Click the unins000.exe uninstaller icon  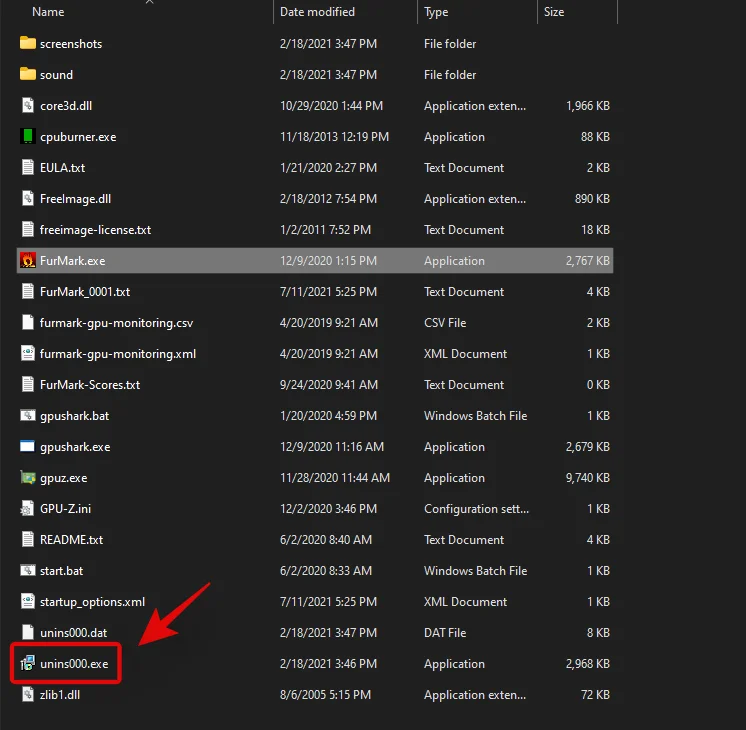click(x=28, y=664)
